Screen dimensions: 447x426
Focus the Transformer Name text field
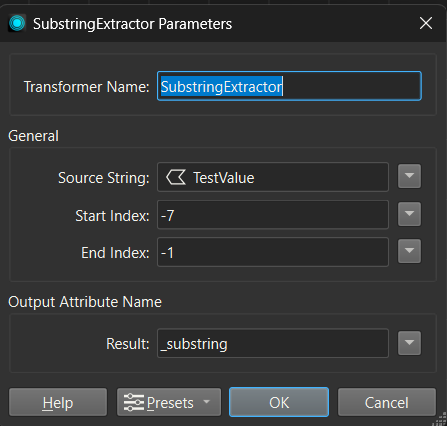(289, 86)
